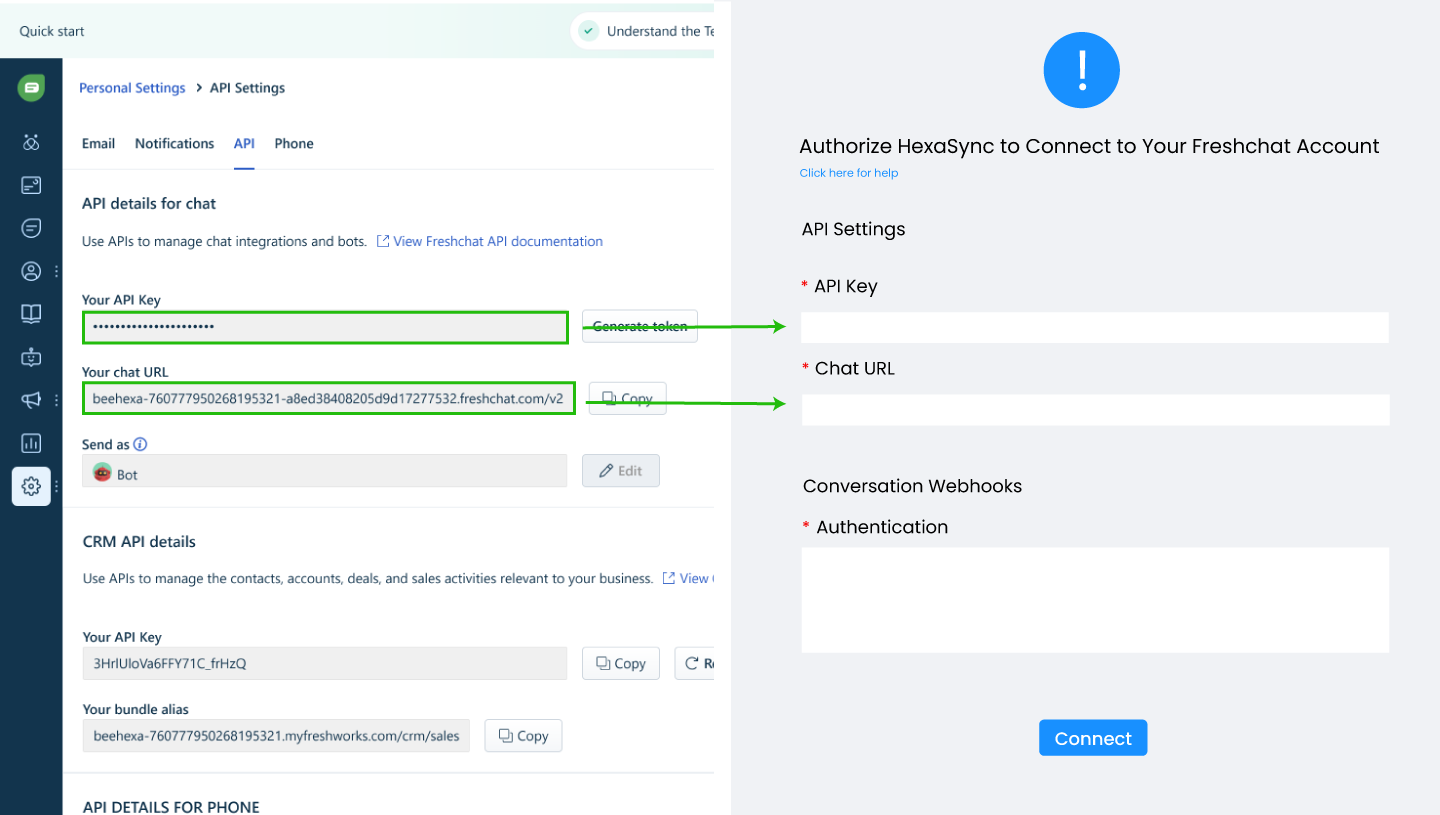
Task: Focus the HexaSync Chat URL input
Action: 1095,409
